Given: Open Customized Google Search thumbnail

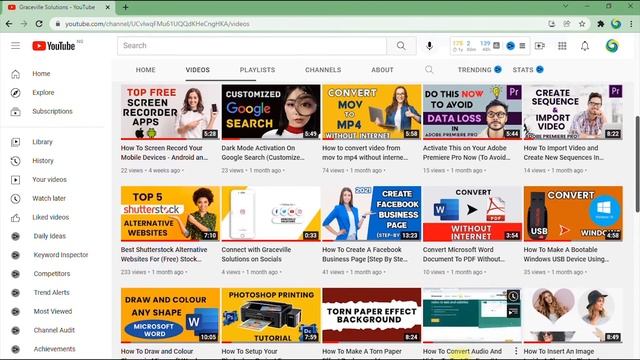Looking at the screenshot, I should click(x=271, y=112).
